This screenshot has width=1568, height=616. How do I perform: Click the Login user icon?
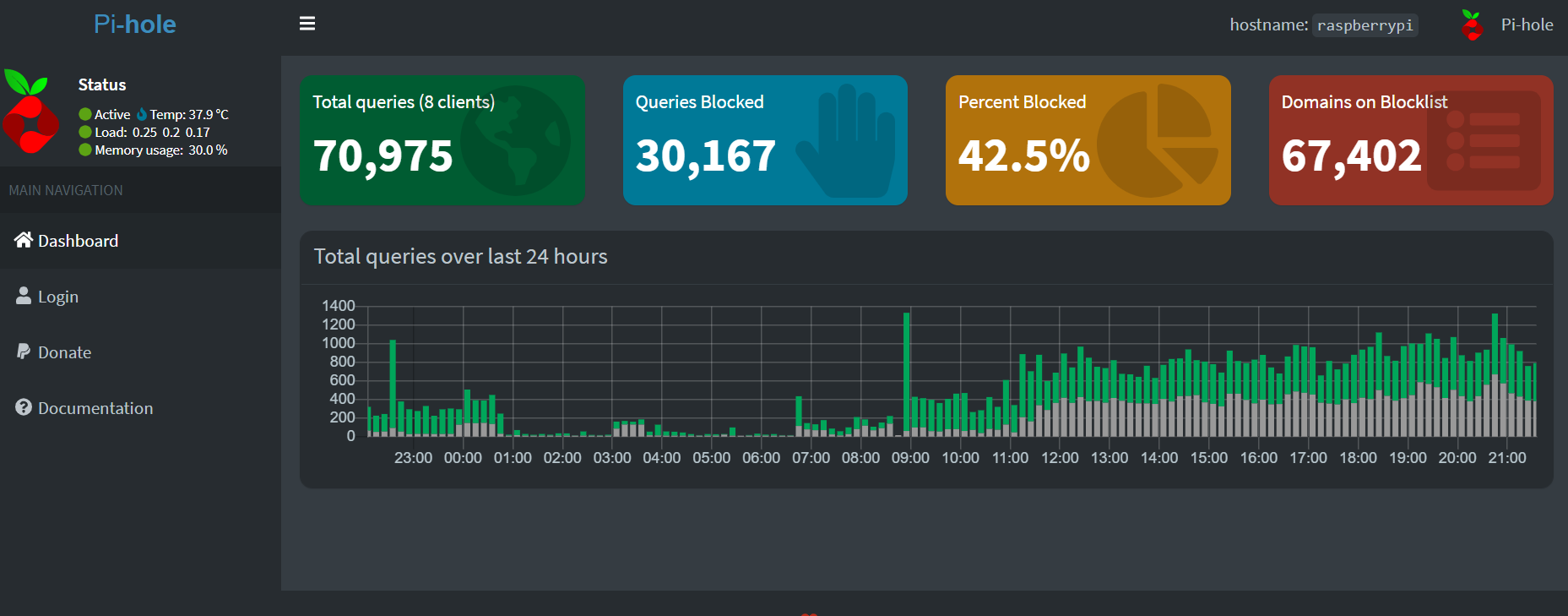pos(24,296)
